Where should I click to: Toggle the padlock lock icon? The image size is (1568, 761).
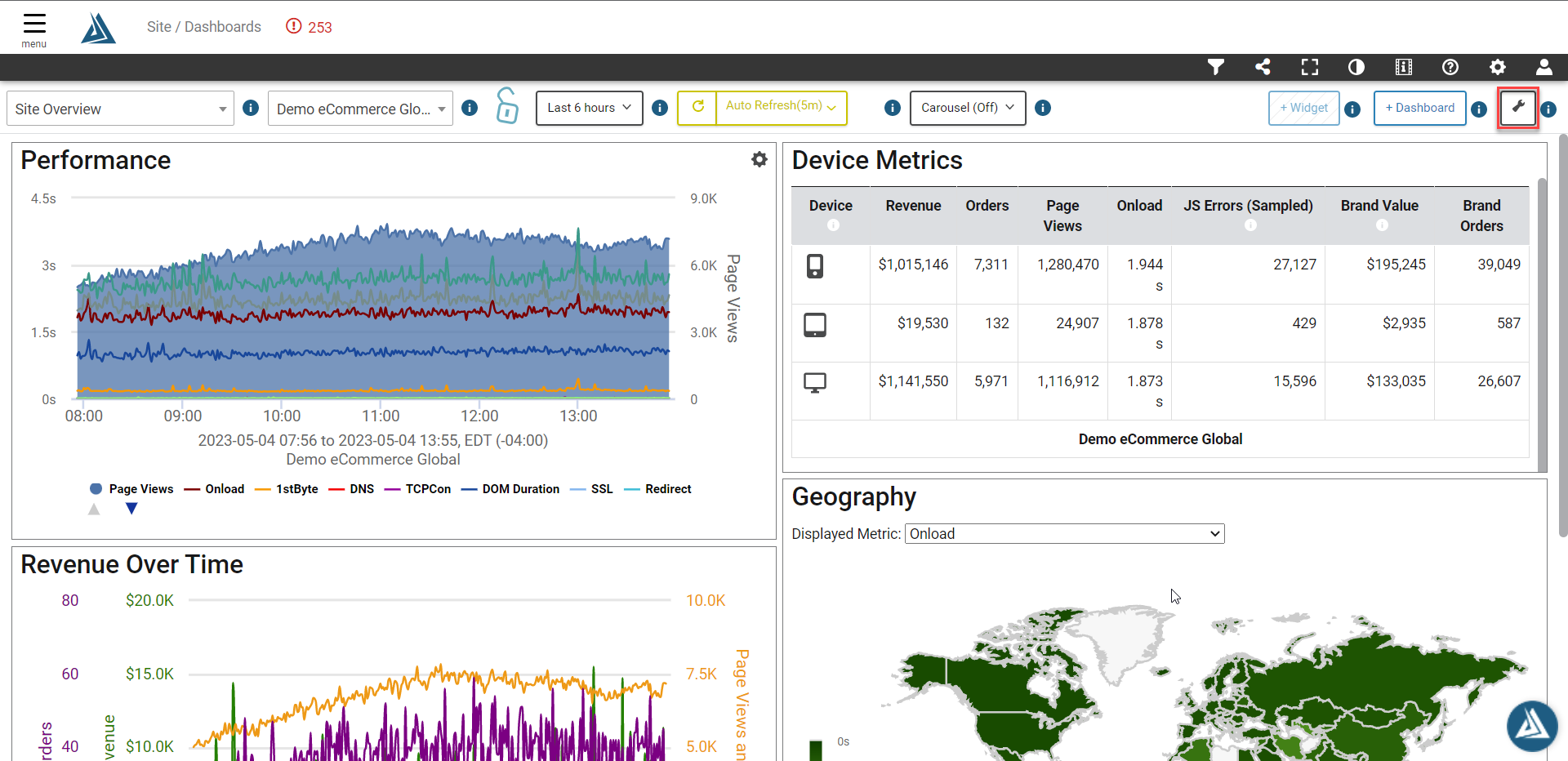507,106
